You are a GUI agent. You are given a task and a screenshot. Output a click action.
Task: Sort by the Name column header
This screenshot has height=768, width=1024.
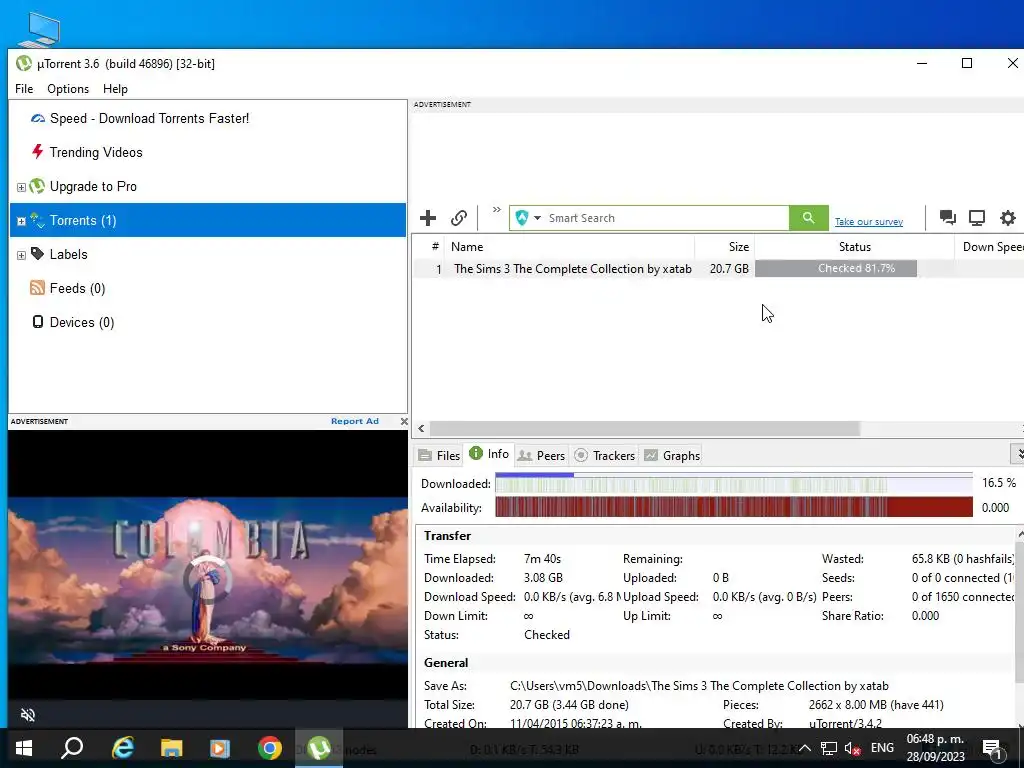coord(569,247)
